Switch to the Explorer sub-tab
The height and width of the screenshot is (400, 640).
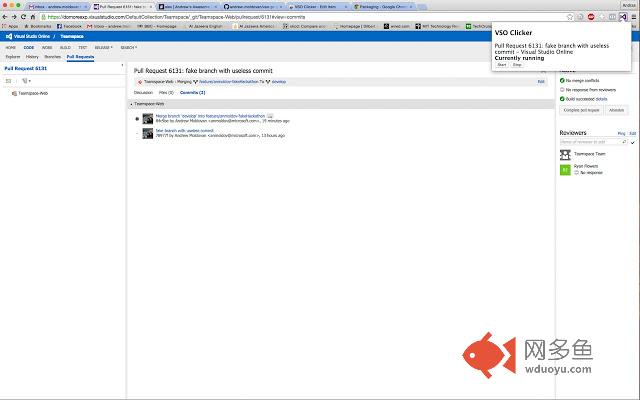point(13,57)
